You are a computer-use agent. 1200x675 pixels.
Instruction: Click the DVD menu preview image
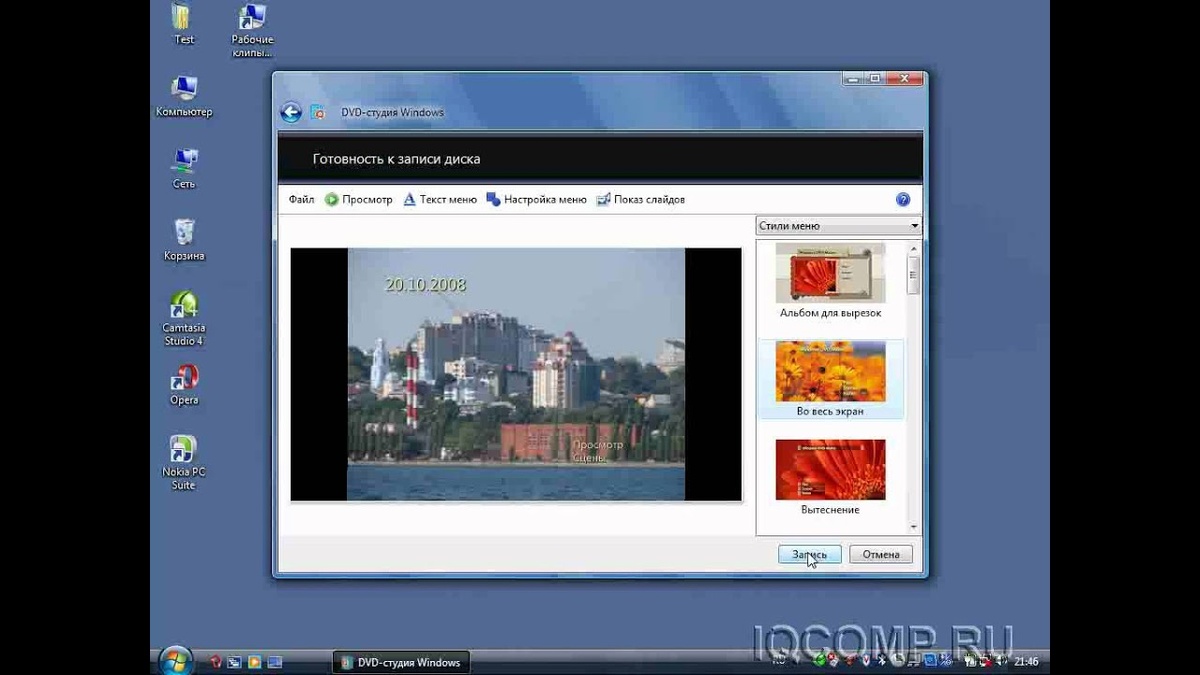[x=516, y=374]
